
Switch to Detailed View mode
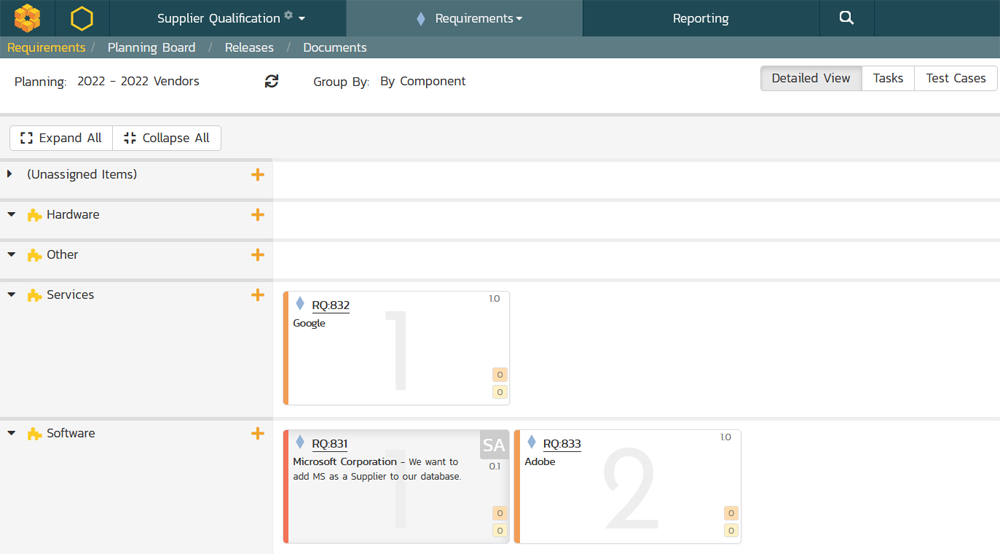[810, 78]
